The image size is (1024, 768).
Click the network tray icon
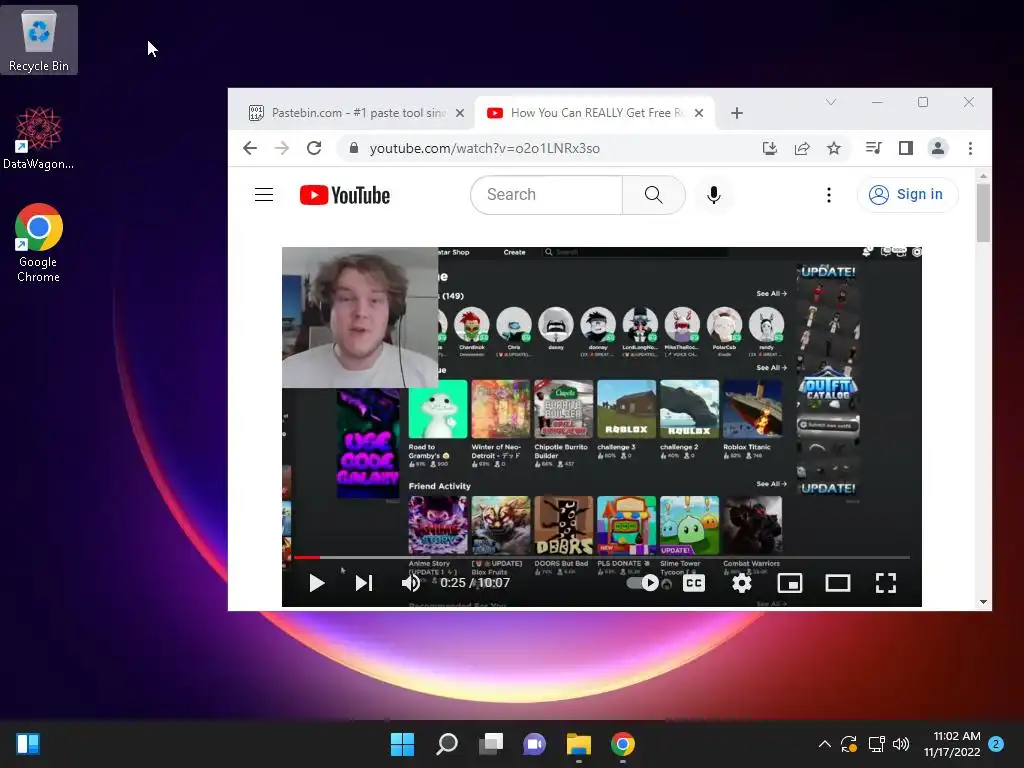876,744
